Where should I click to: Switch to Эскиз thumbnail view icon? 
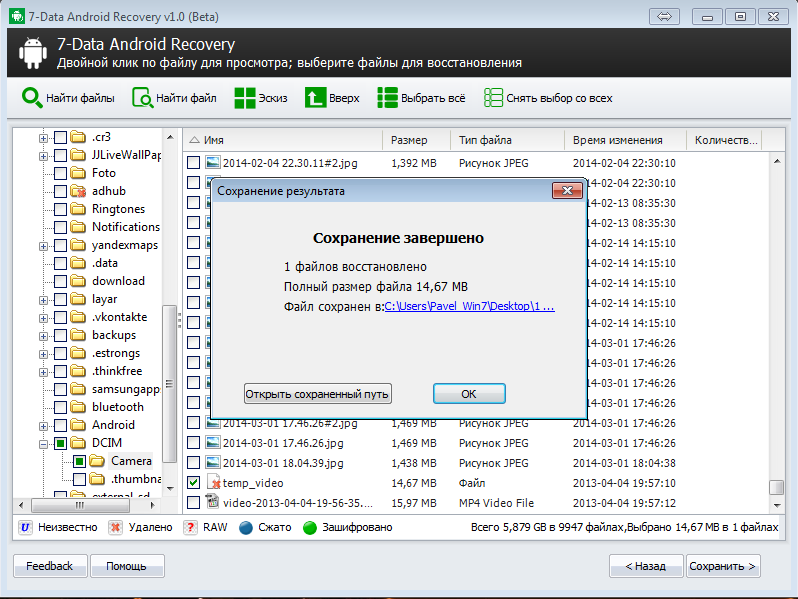245,98
